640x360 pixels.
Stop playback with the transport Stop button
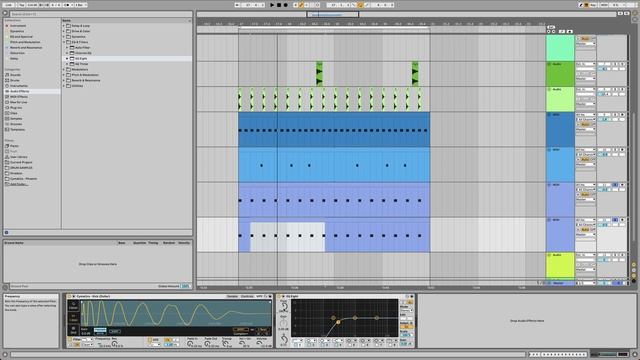click(x=279, y=5)
